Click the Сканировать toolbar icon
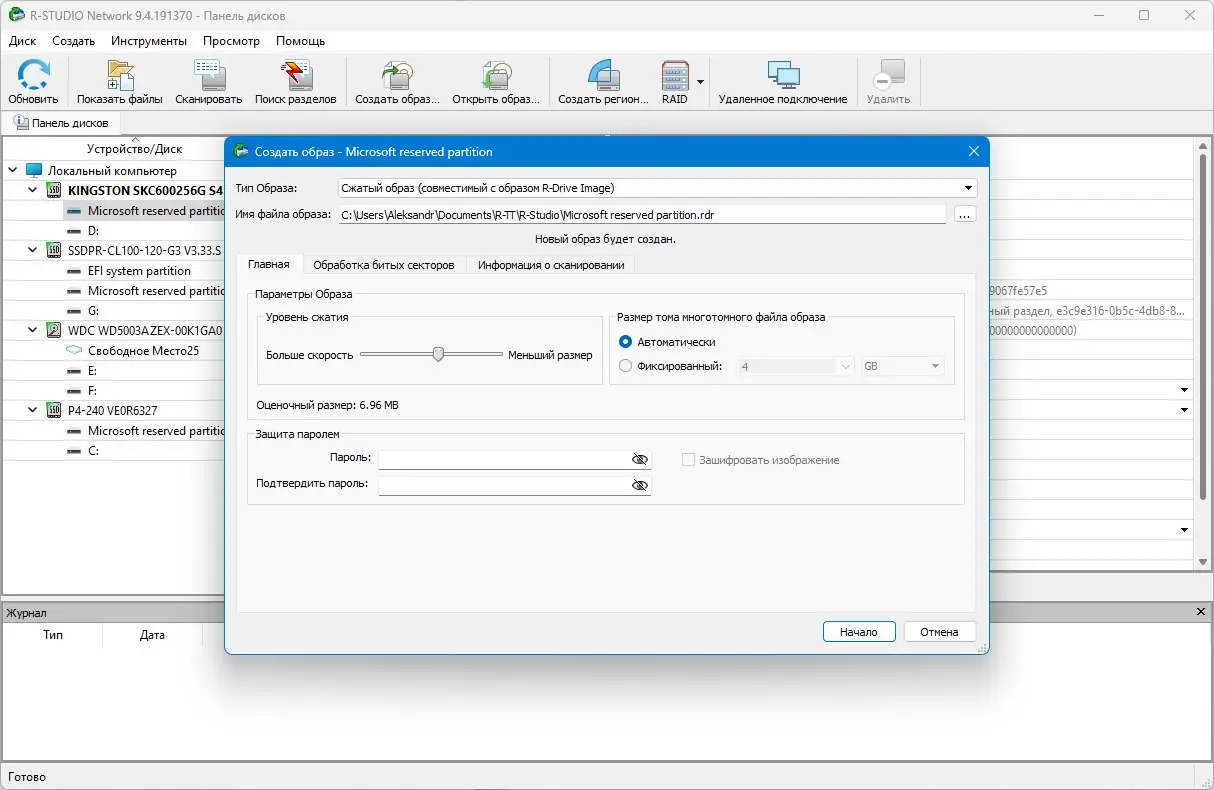 coord(209,75)
